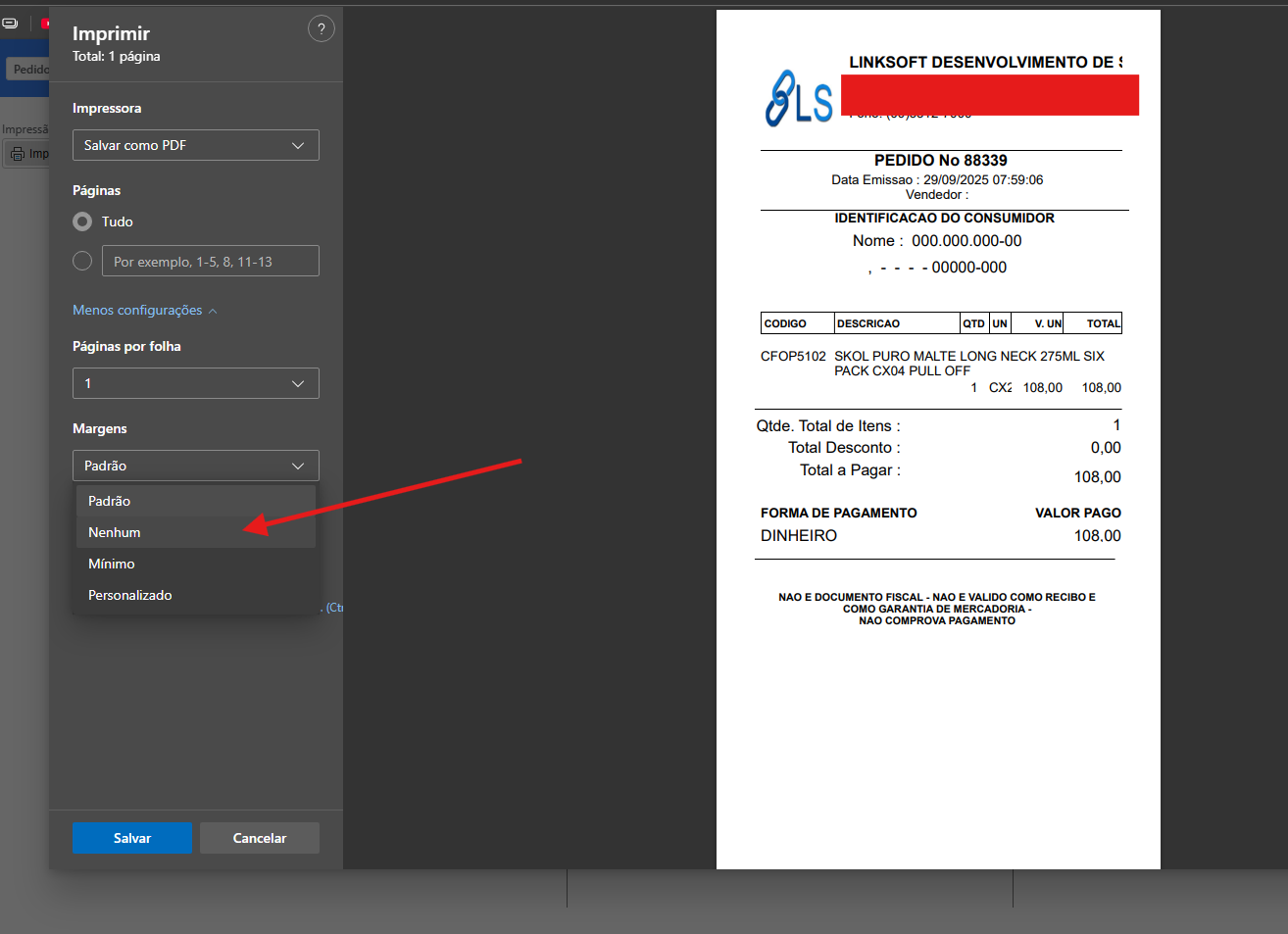Click the printer icon behind the dialog
The image size is (1288, 934).
coord(18,154)
